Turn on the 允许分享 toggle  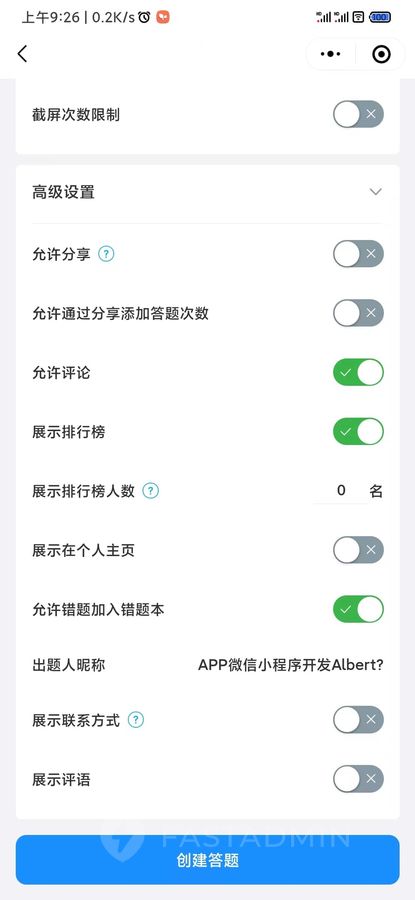[x=358, y=254]
